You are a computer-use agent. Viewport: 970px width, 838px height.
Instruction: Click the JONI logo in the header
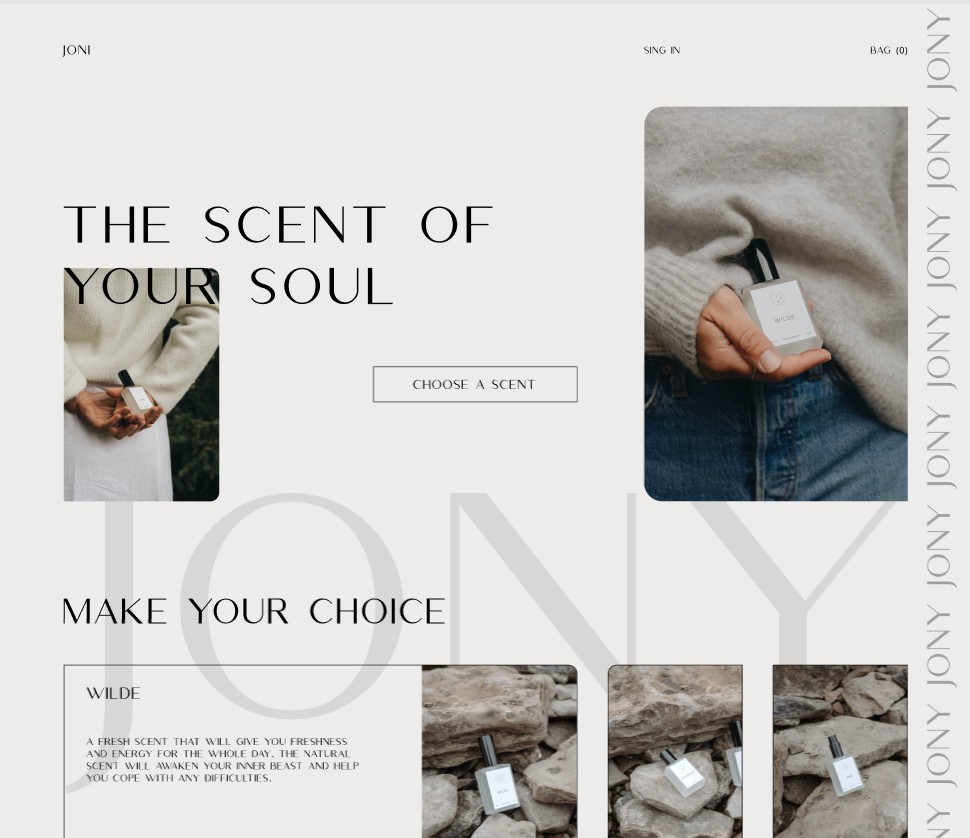point(76,50)
